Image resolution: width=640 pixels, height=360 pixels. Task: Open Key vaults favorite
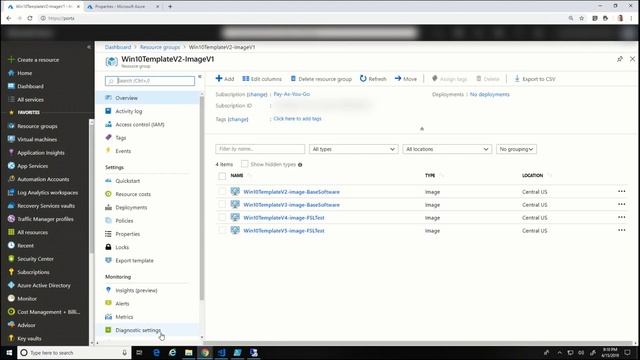[x=29, y=338]
